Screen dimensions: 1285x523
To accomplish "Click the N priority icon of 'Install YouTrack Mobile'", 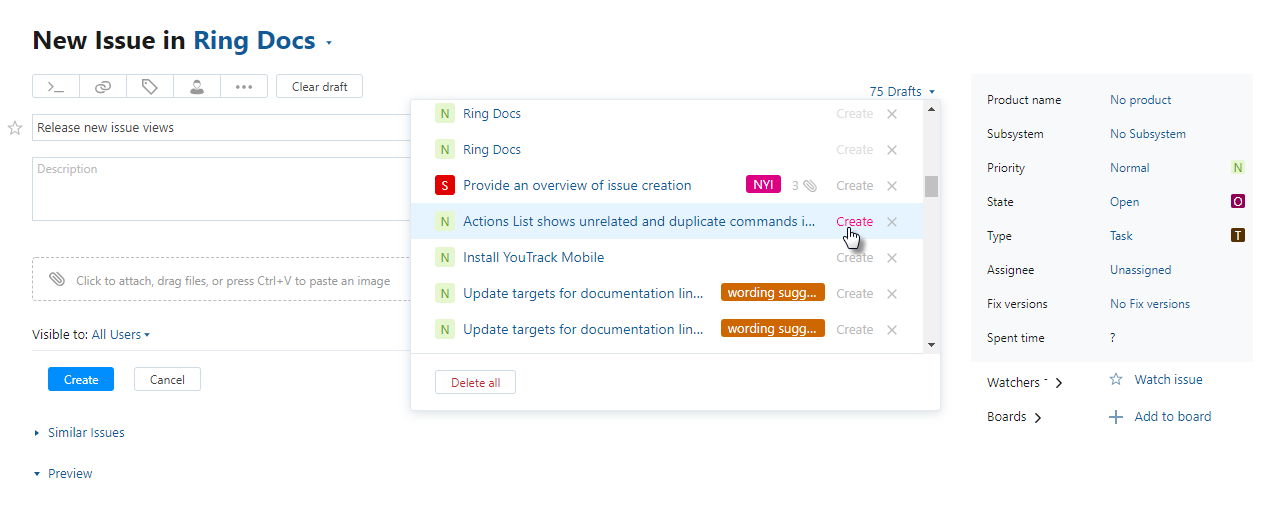I will coord(445,257).
